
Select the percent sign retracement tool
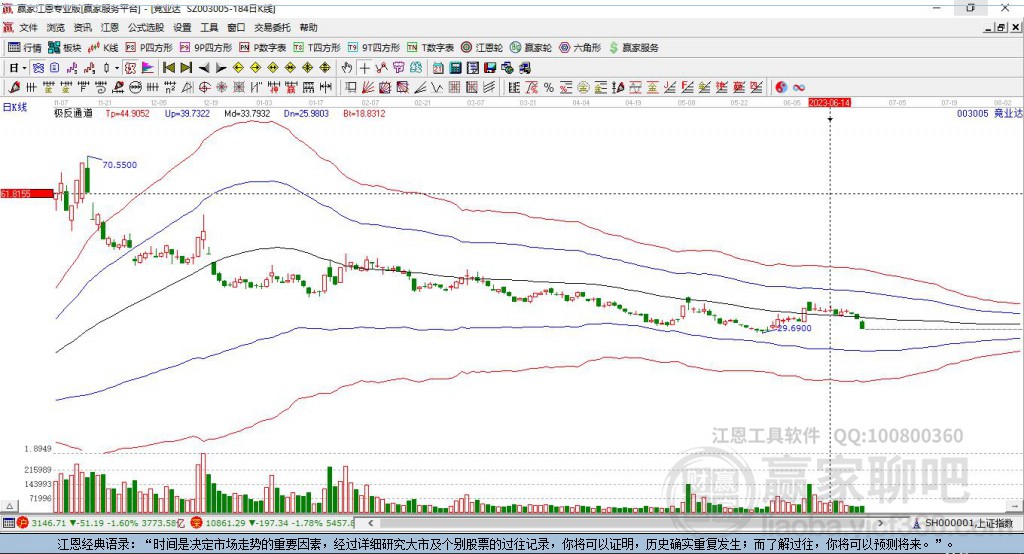(x=549, y=87)
